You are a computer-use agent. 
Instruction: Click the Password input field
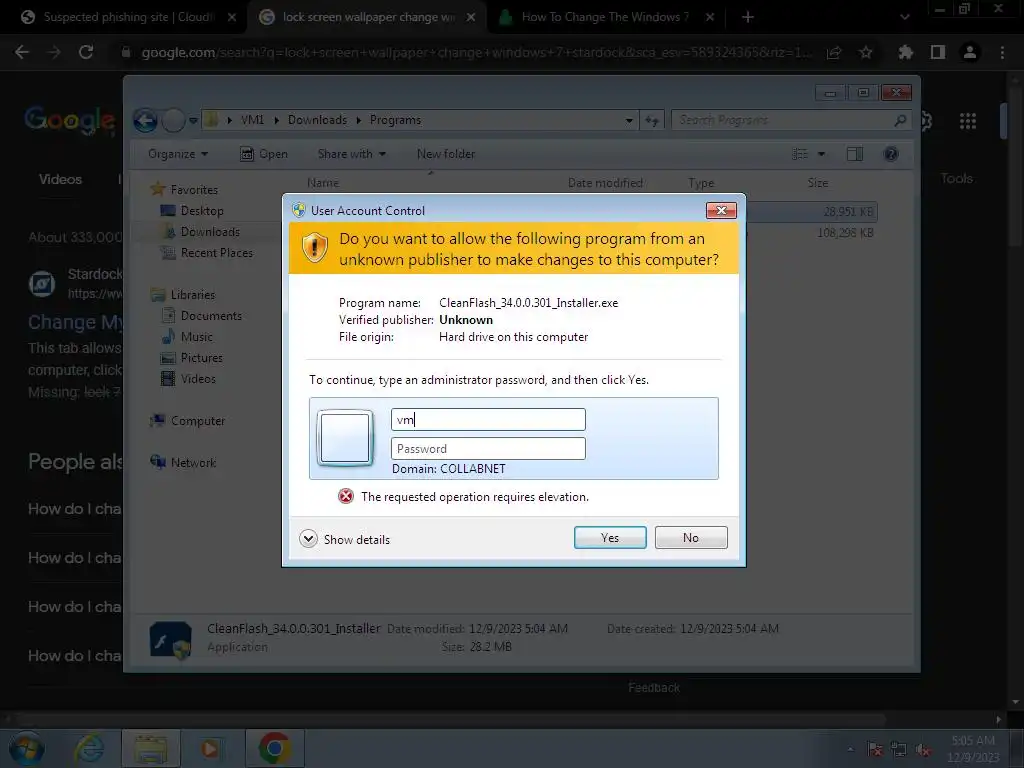pos(488,449)
